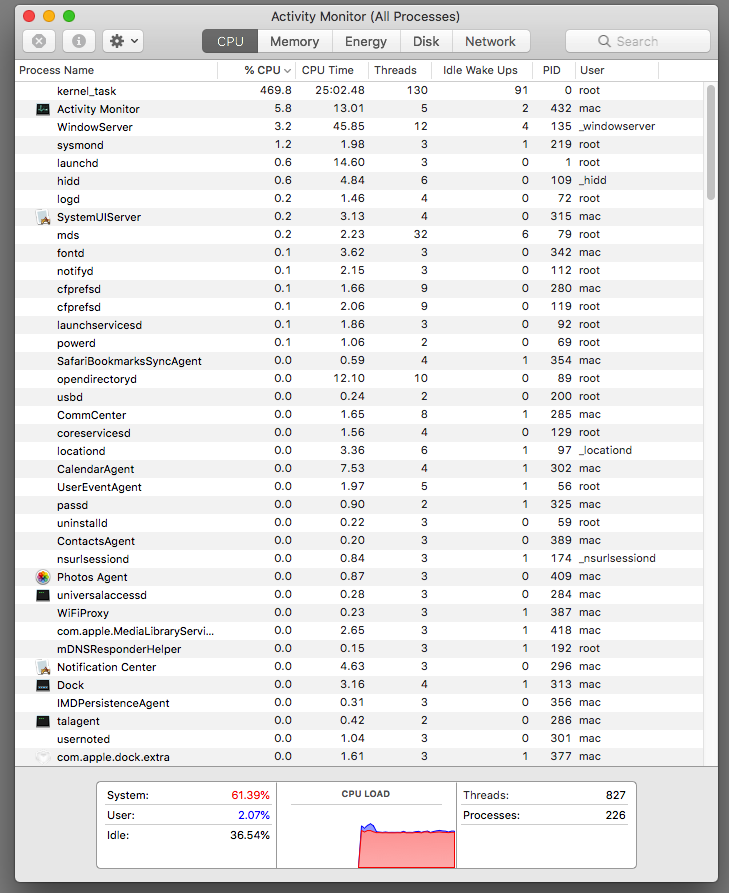
Task: Sort by Idle Wake Ups column
Action: pyautogui.click(x=482, y=70)
